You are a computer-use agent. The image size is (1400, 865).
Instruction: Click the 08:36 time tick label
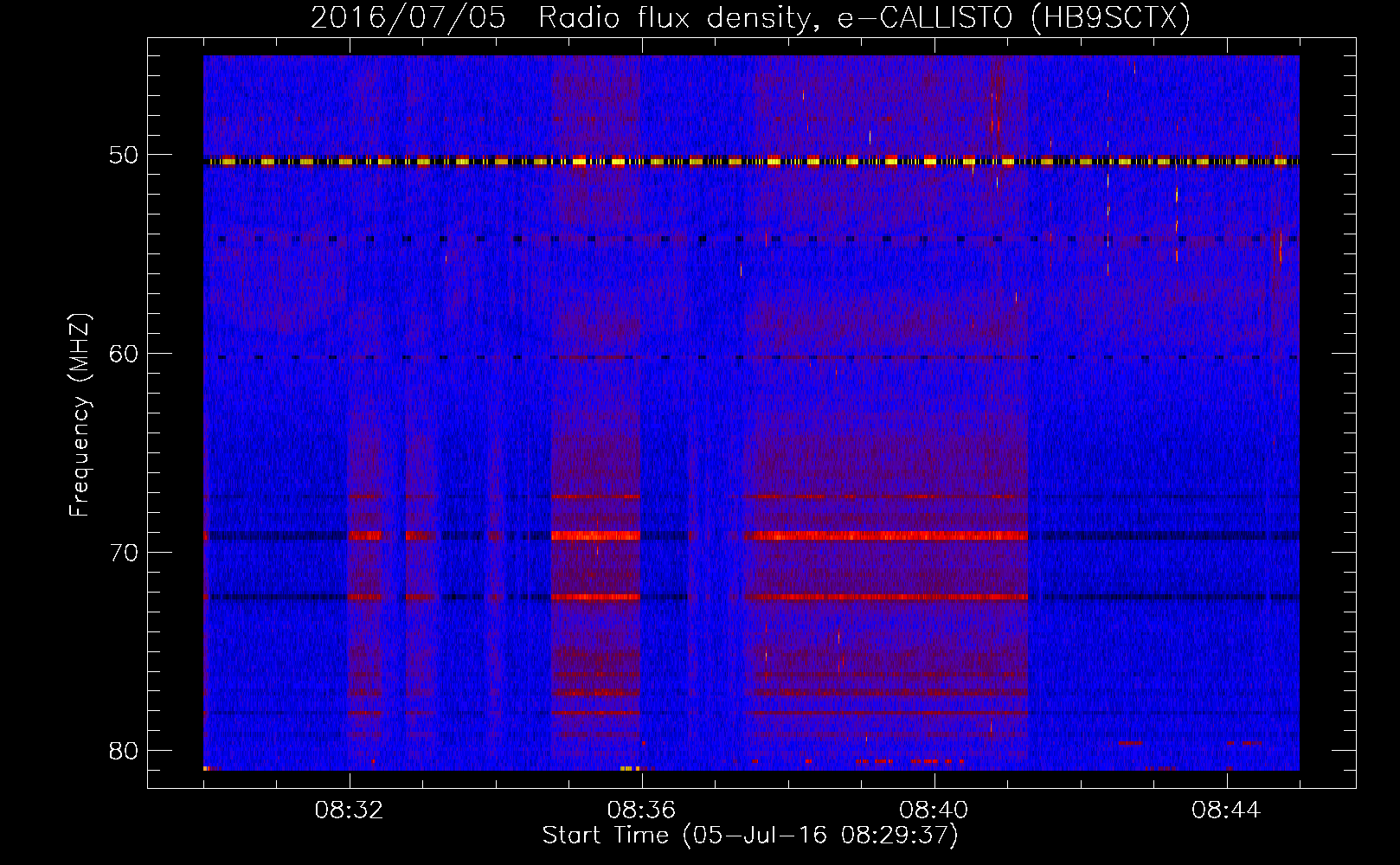pyautogui.click(x=641, y=811)
